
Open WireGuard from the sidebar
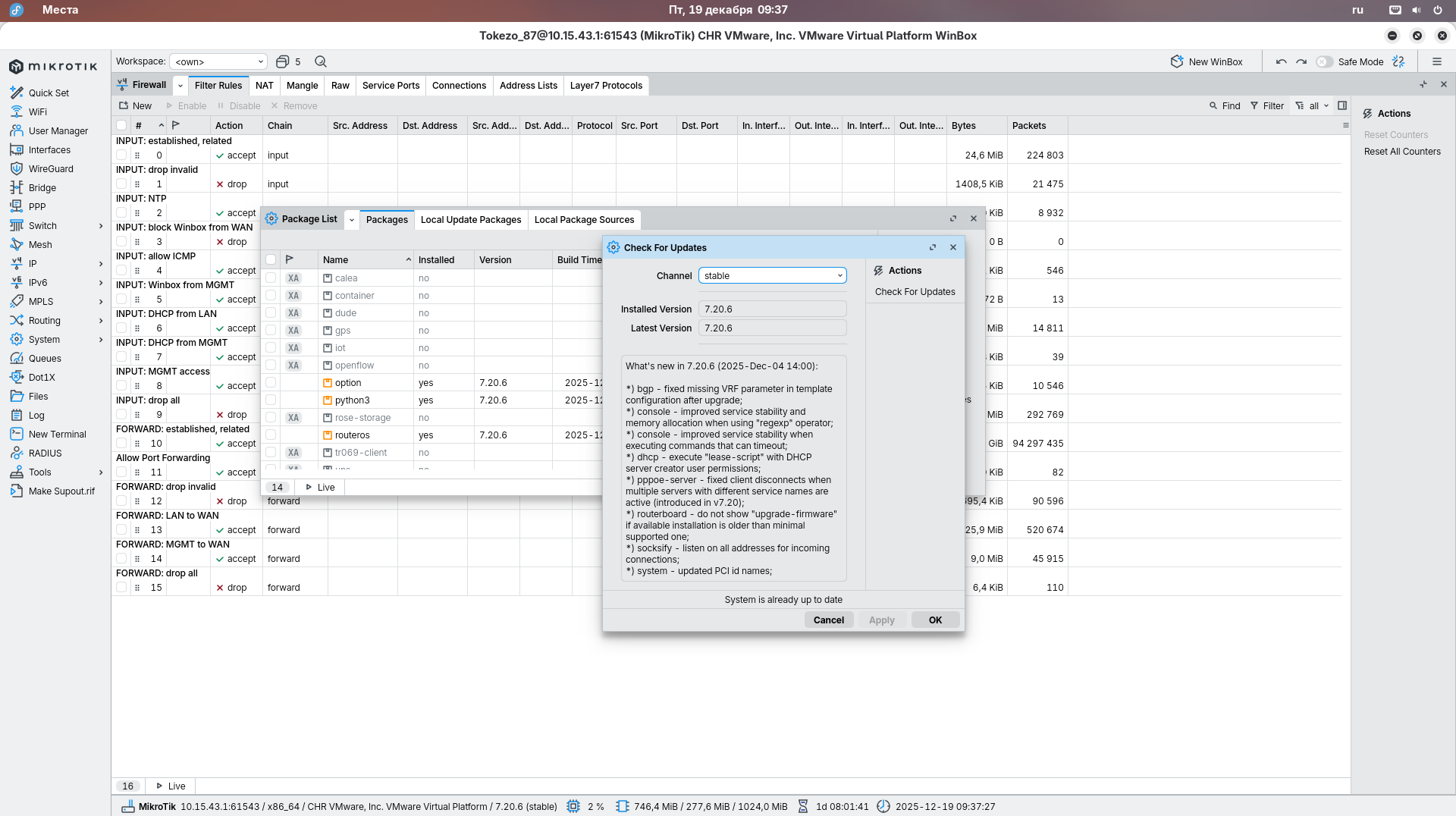tap(51, 168)
